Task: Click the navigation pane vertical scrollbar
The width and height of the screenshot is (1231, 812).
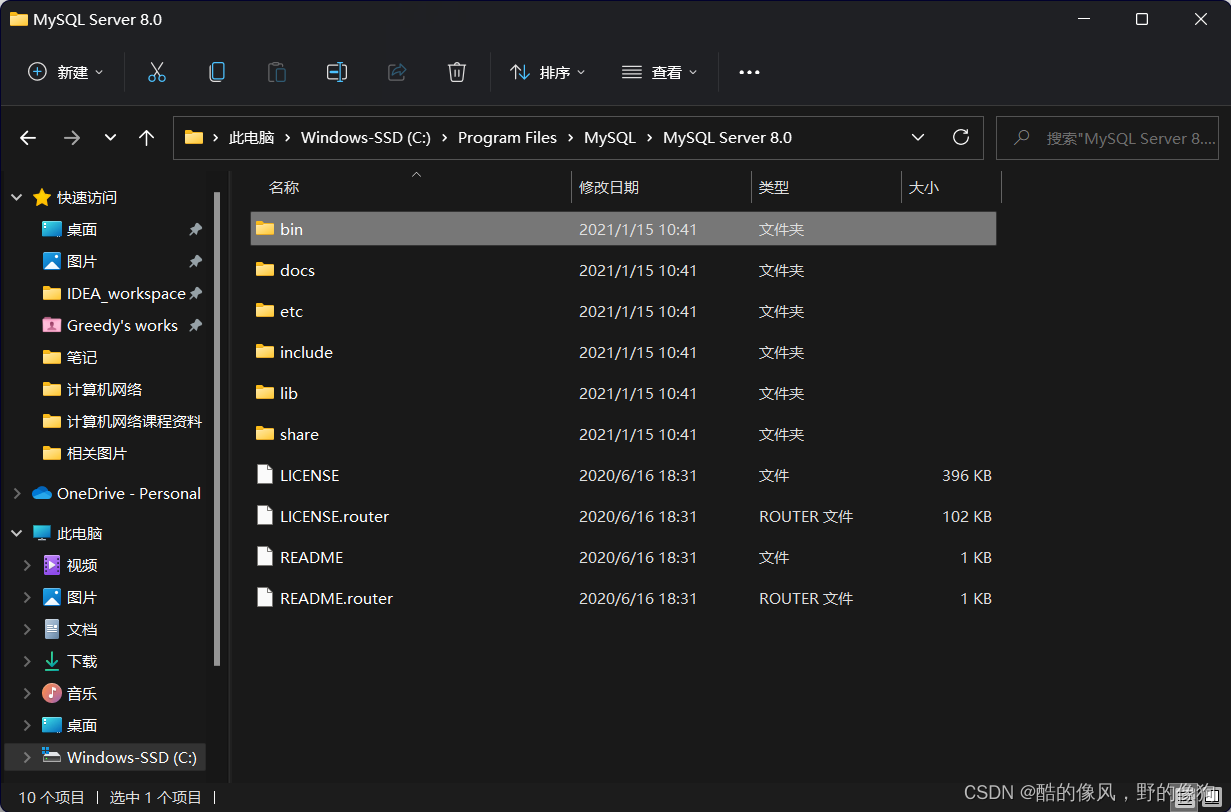Action: point(217,430)
